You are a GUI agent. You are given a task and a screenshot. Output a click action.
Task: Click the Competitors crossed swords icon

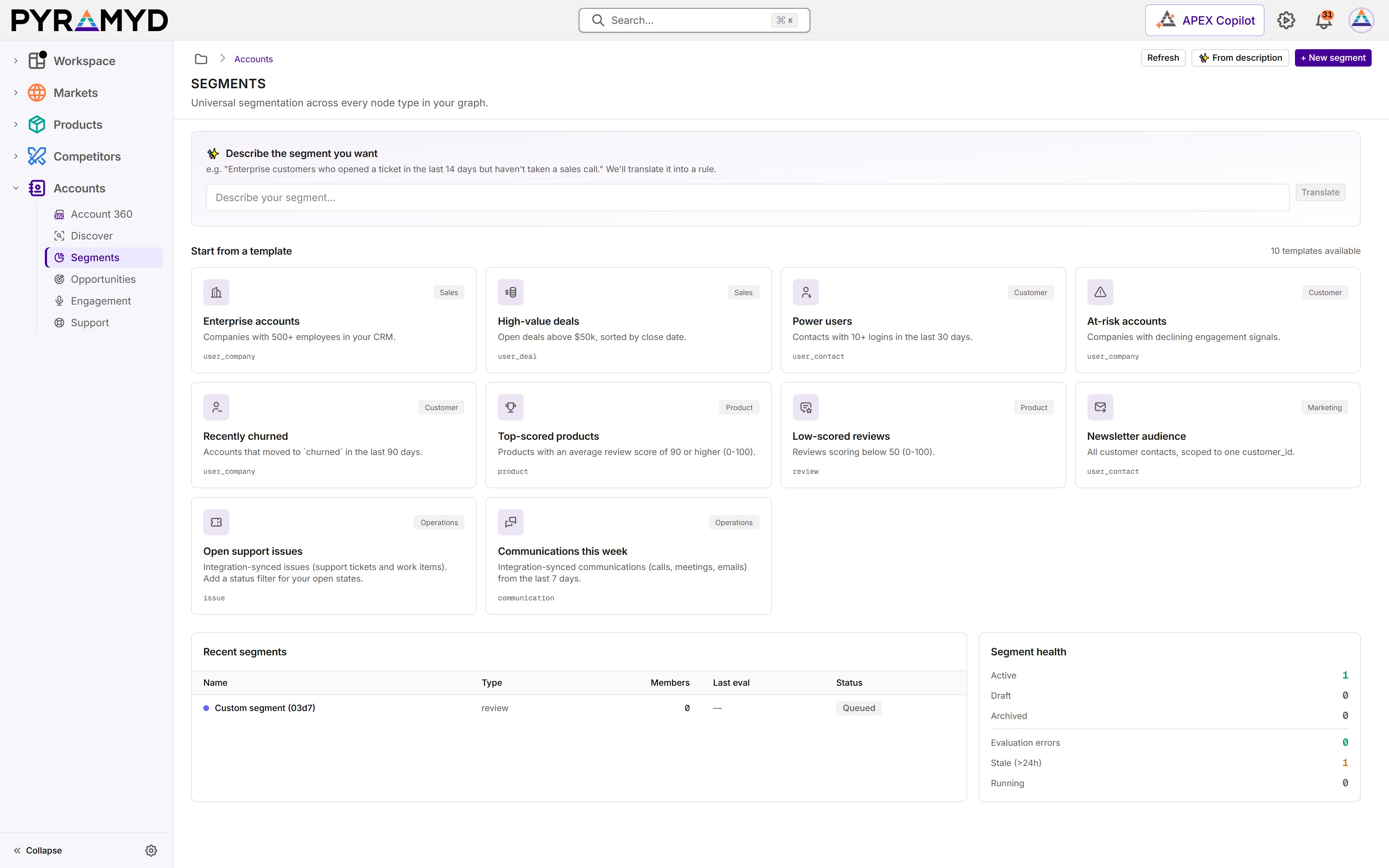(37, 156)
